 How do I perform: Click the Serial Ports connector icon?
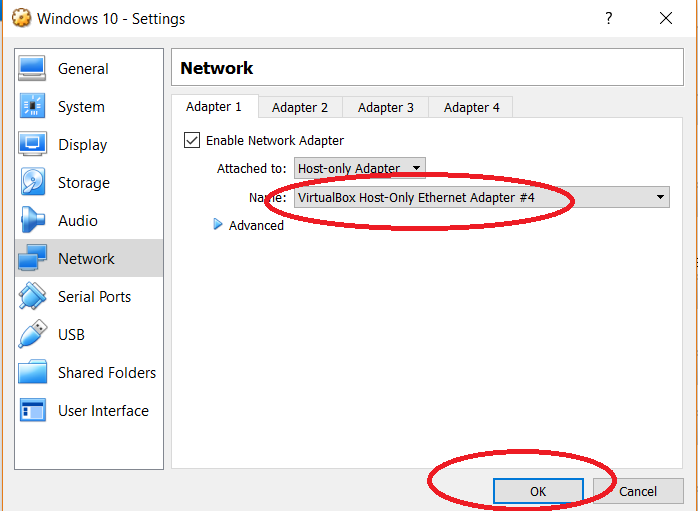point(32,296)
